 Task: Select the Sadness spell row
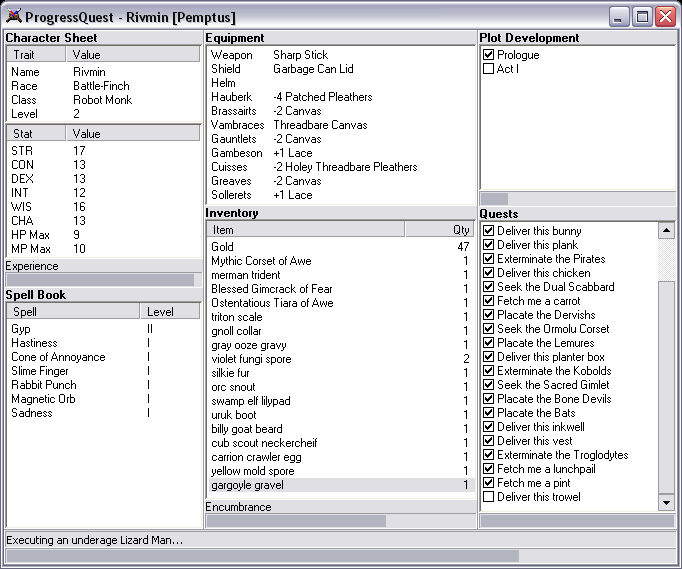coord(104,413)
